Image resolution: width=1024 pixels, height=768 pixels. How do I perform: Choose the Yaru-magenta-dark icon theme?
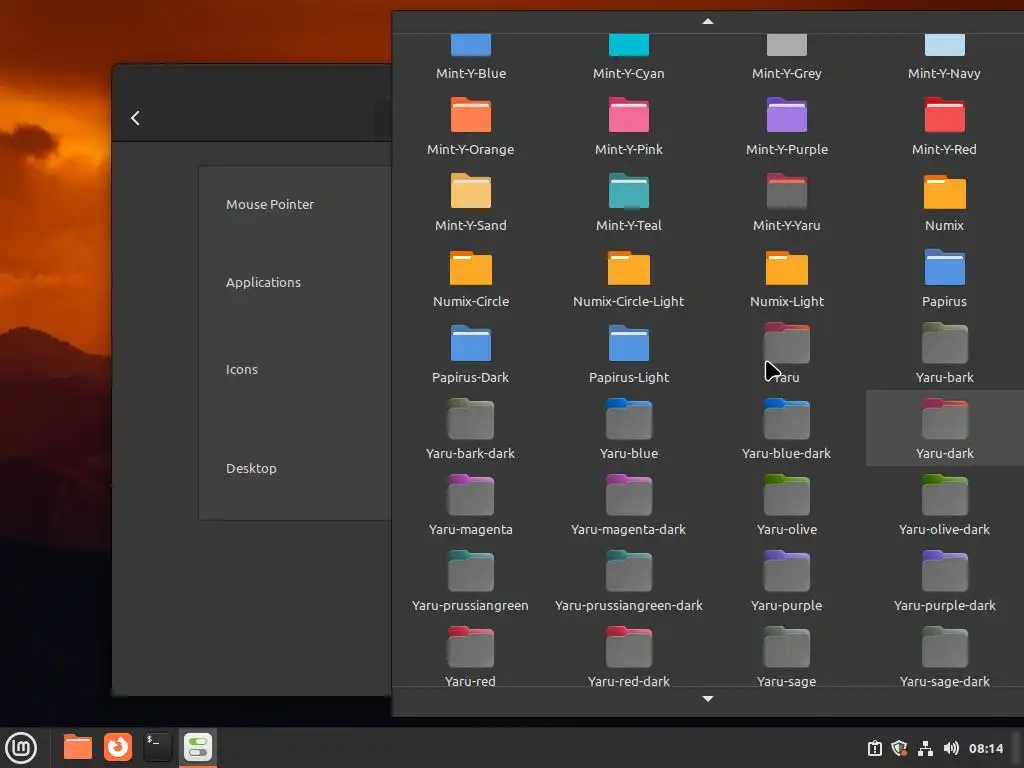[628, 505]
